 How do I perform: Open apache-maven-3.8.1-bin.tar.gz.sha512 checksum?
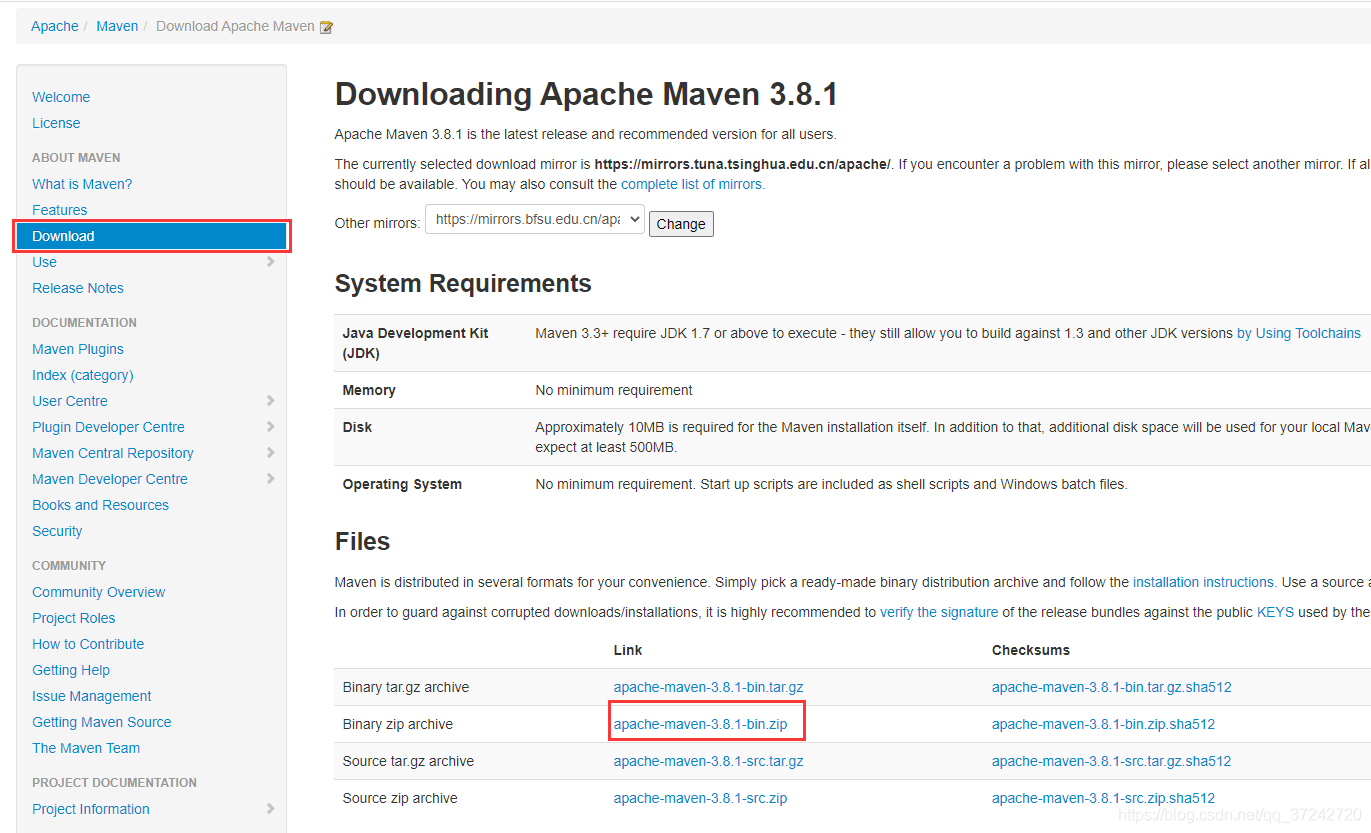tap(1112, 687)
